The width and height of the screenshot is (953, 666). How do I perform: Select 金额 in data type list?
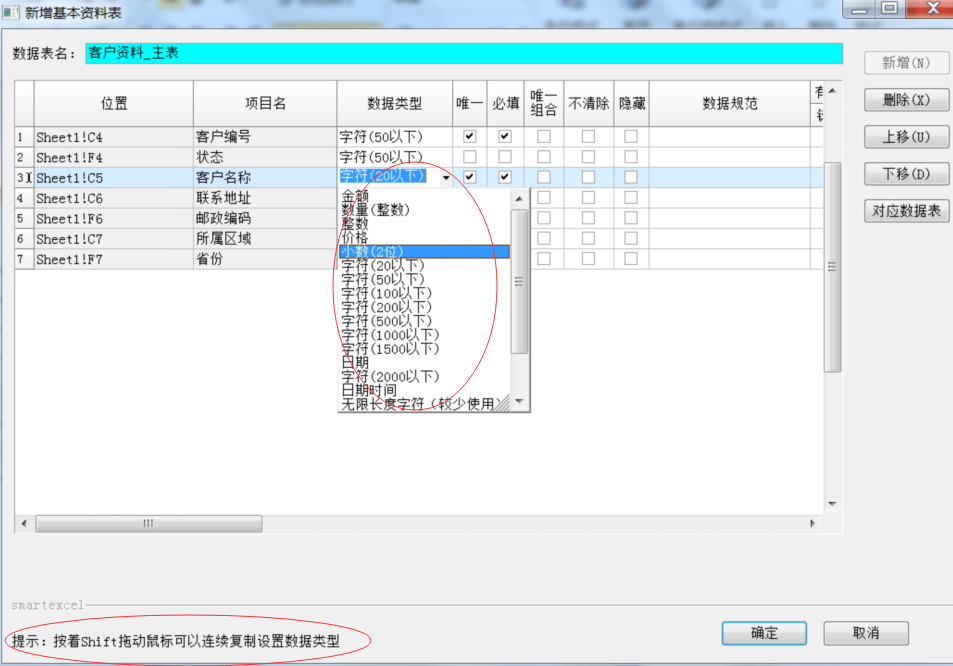(424, 196)
